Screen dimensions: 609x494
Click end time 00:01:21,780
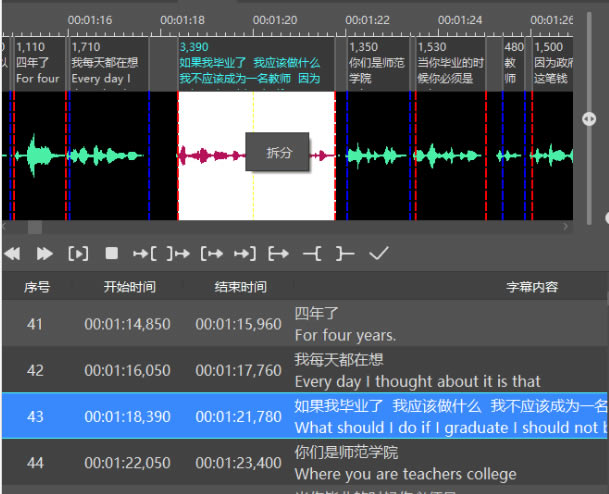point(238,417)
